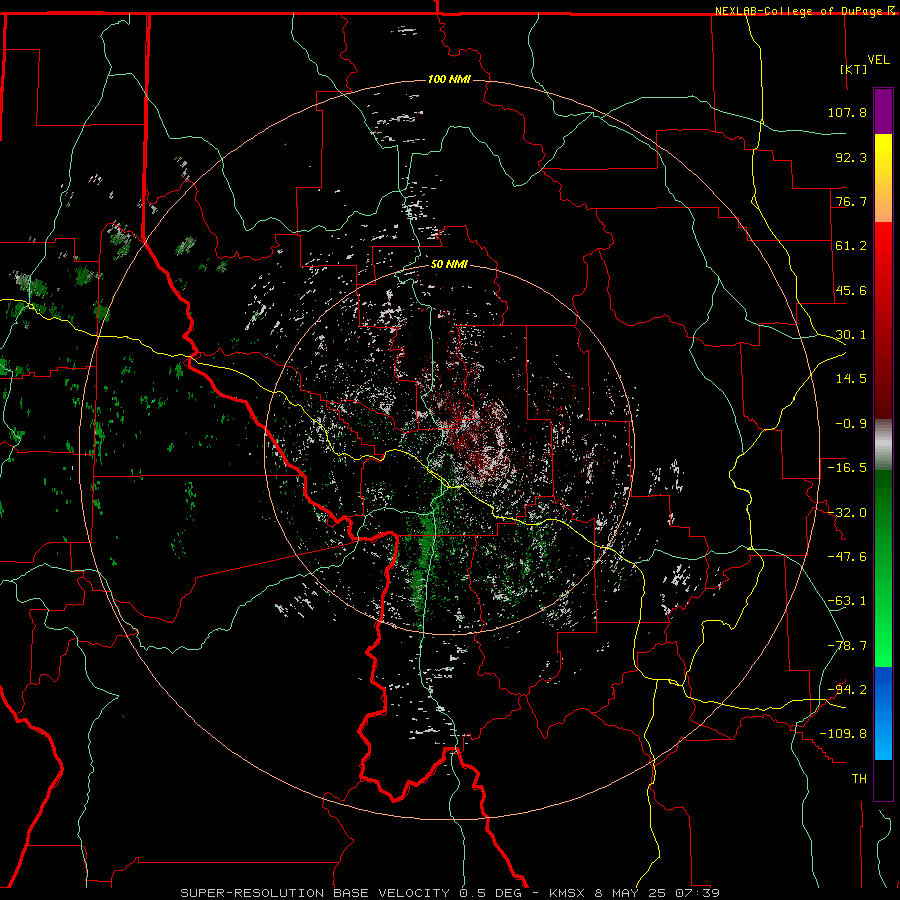900x900 pixels.
Task: Click the 30.1 velocity scale value
Action: (851, 335)
